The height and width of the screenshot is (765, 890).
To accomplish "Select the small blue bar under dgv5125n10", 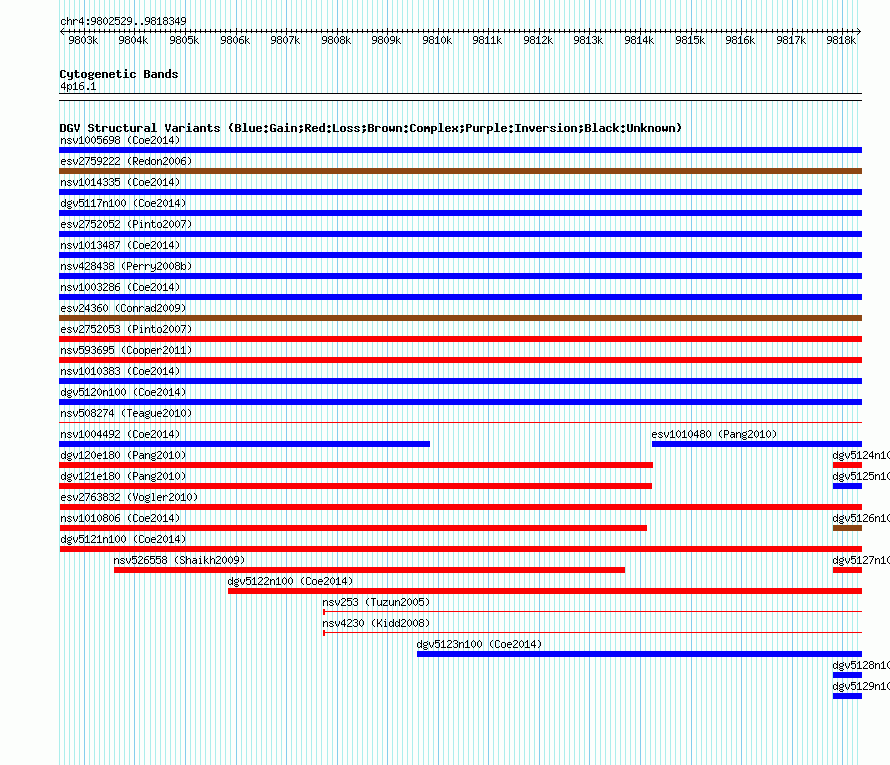I will point(847,486).
